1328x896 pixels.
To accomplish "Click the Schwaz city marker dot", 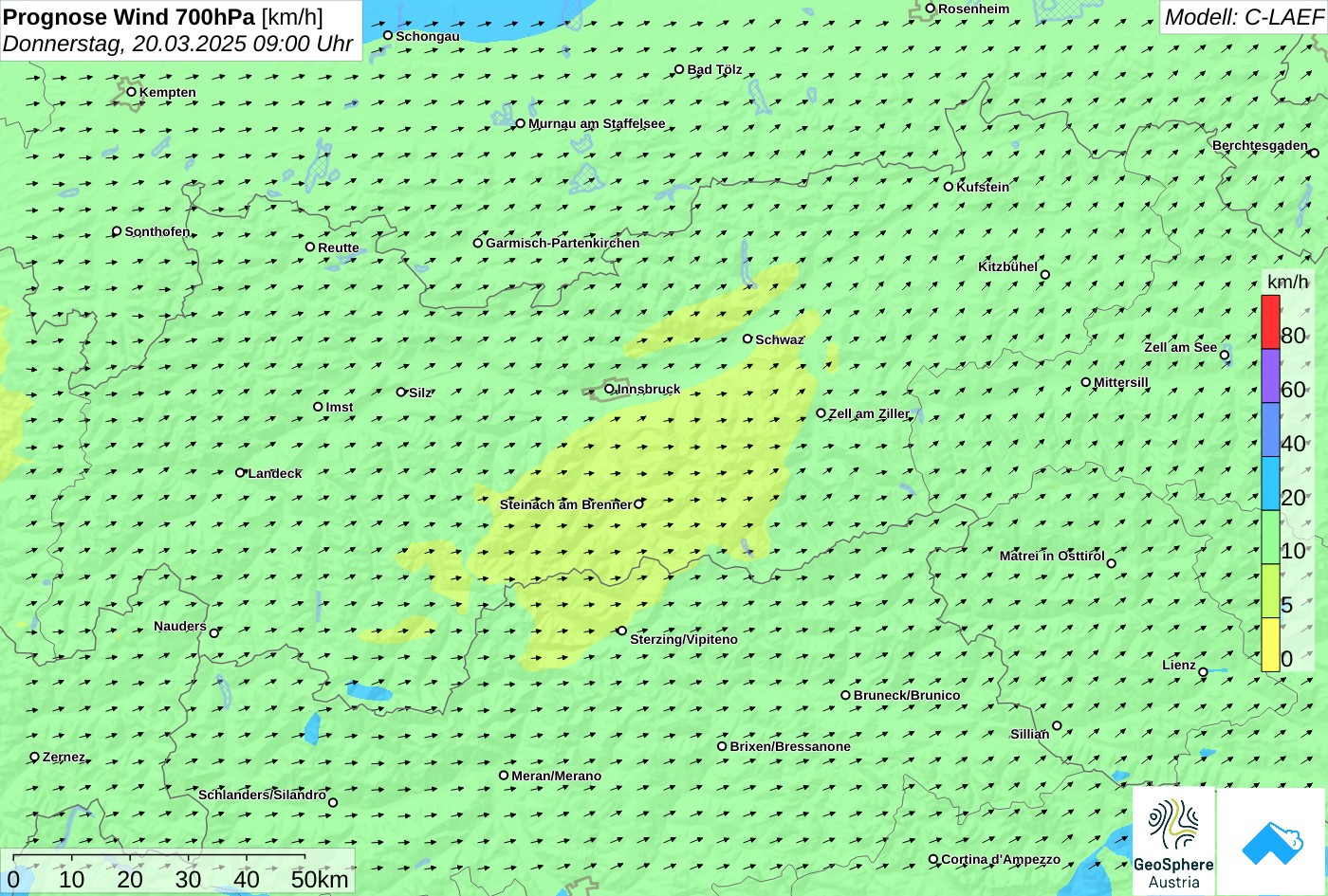I will tap(747, 338).
